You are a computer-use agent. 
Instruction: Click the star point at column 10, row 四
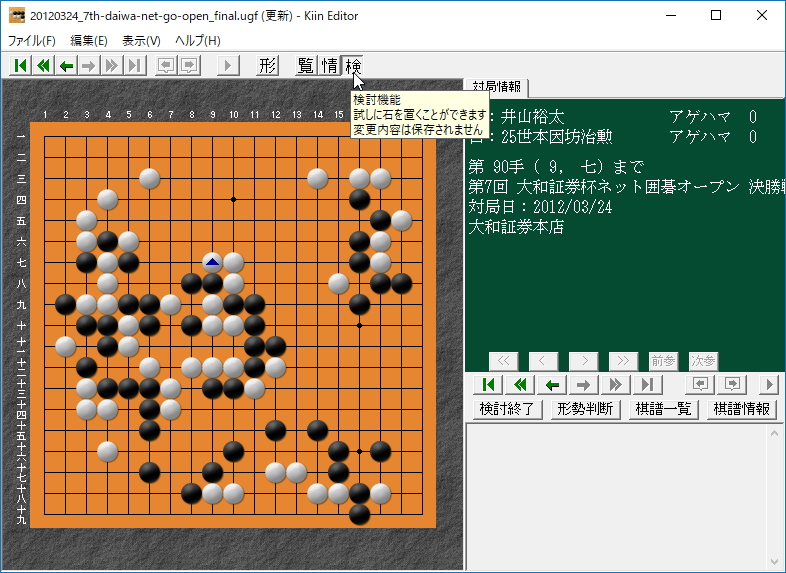[234, 200]
